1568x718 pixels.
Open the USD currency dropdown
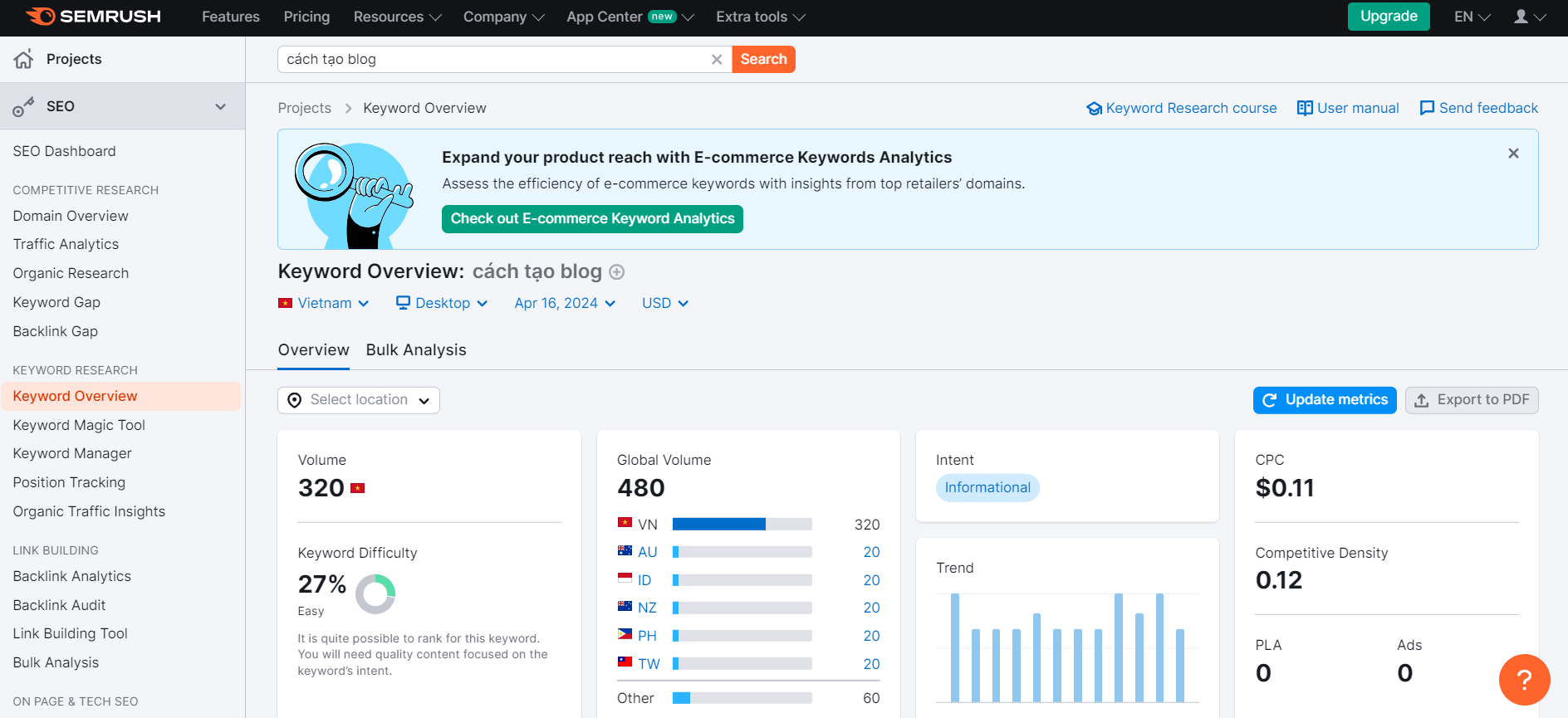tap(665, 303)
